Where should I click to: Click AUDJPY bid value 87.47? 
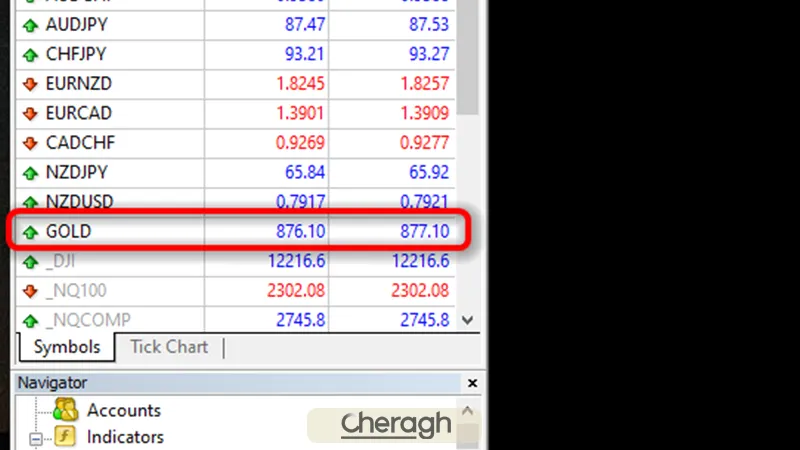pos(305,24)
